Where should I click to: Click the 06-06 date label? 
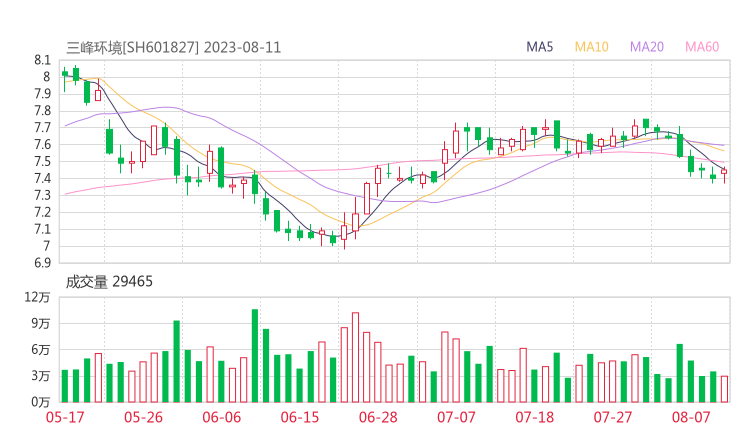coord(221,417)
